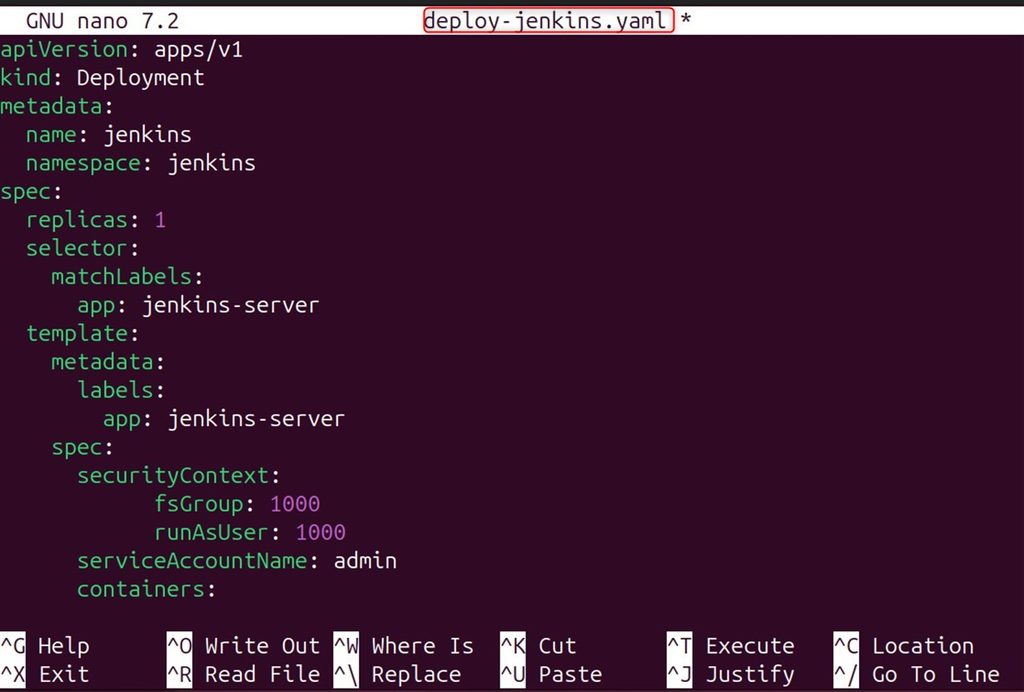Click the ^T Execute shortcut
1024x692 pixels.
(731, 646)
